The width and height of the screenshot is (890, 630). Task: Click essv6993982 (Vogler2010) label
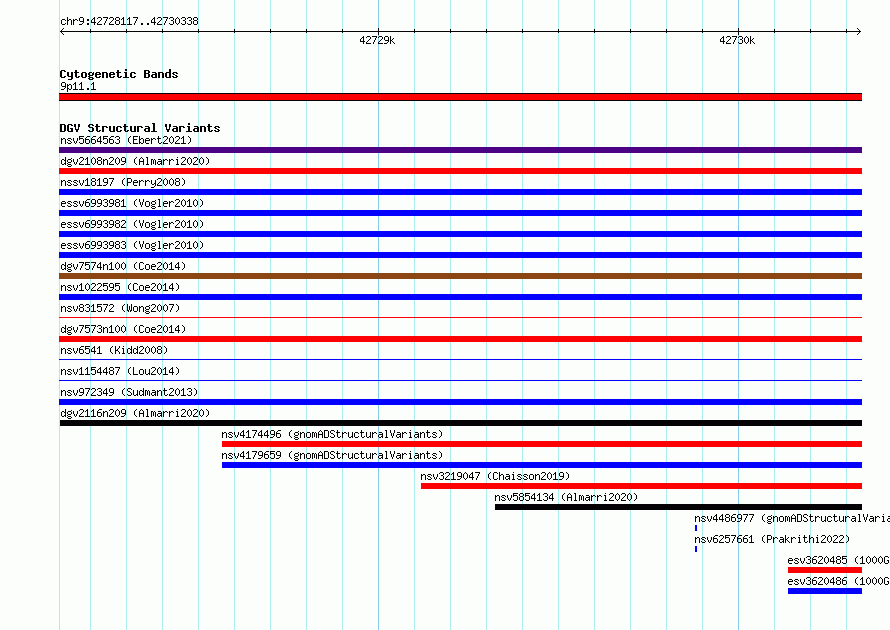132,224
